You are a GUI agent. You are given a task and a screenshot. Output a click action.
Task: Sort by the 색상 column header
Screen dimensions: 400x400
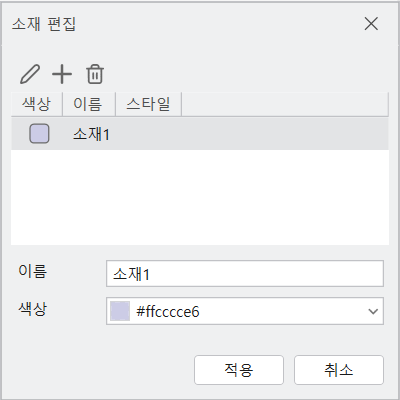pyautogui.click(x=37, y=104)
